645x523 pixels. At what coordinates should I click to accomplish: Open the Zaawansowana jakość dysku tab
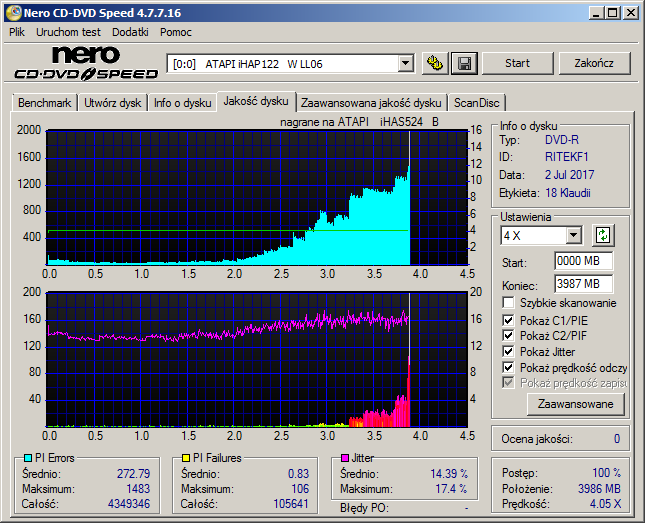pyautogui.click(x=371, y=102)
